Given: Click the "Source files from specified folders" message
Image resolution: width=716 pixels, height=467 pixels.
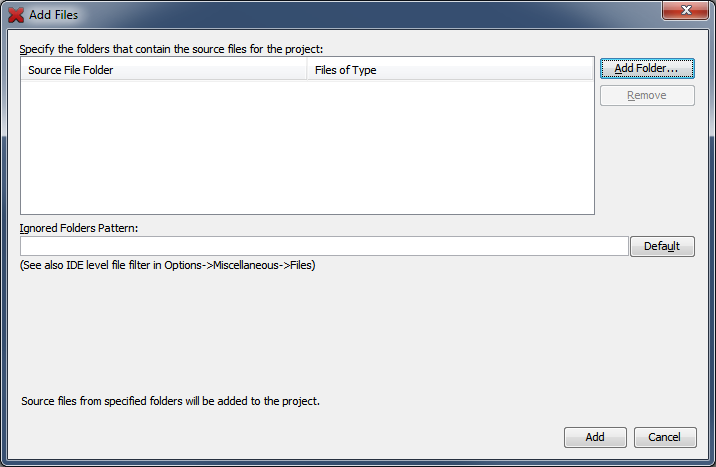Looking at the screenshot, I should coord(170,402).
